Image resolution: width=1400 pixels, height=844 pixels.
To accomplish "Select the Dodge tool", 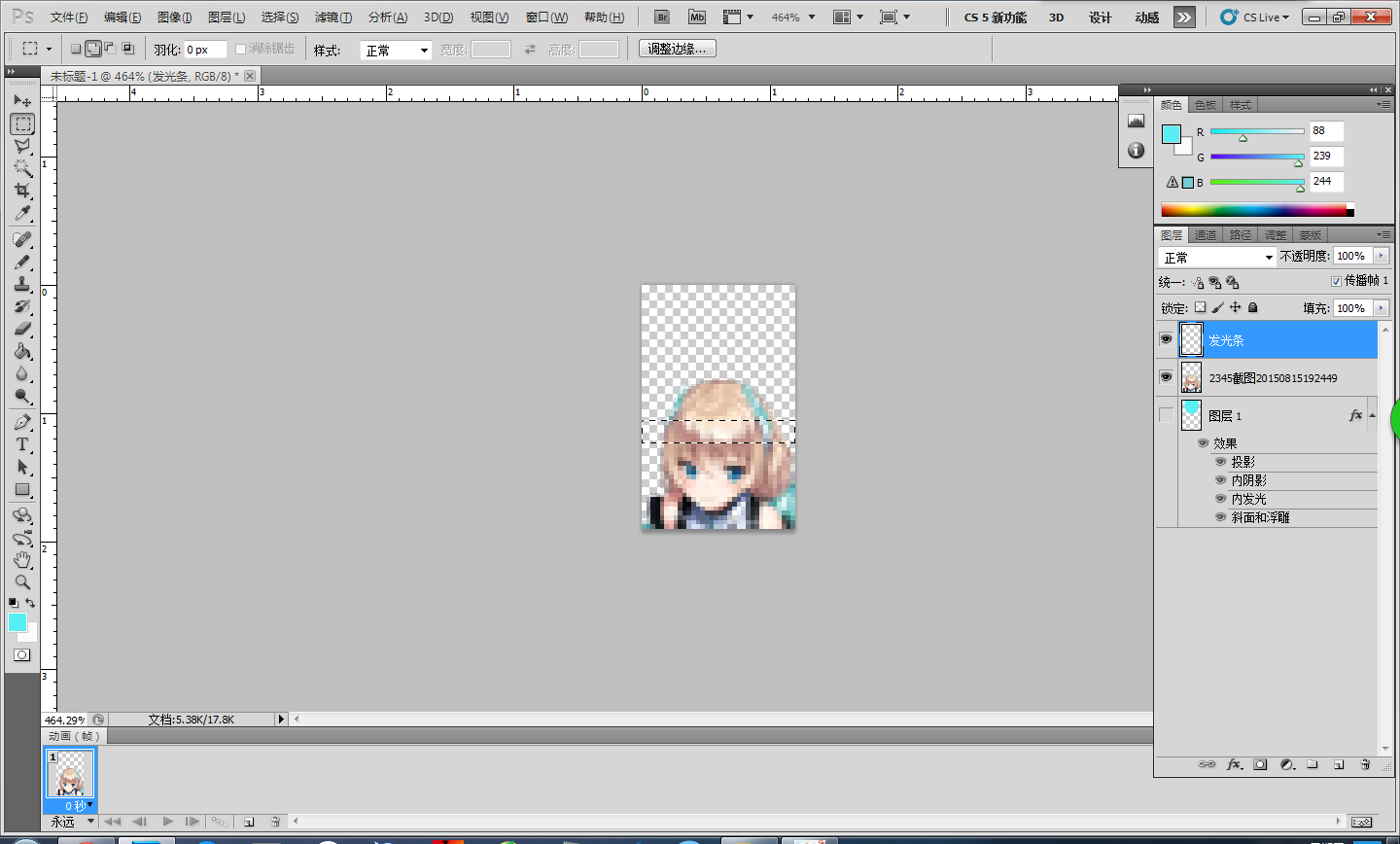I will coord(22,396).
